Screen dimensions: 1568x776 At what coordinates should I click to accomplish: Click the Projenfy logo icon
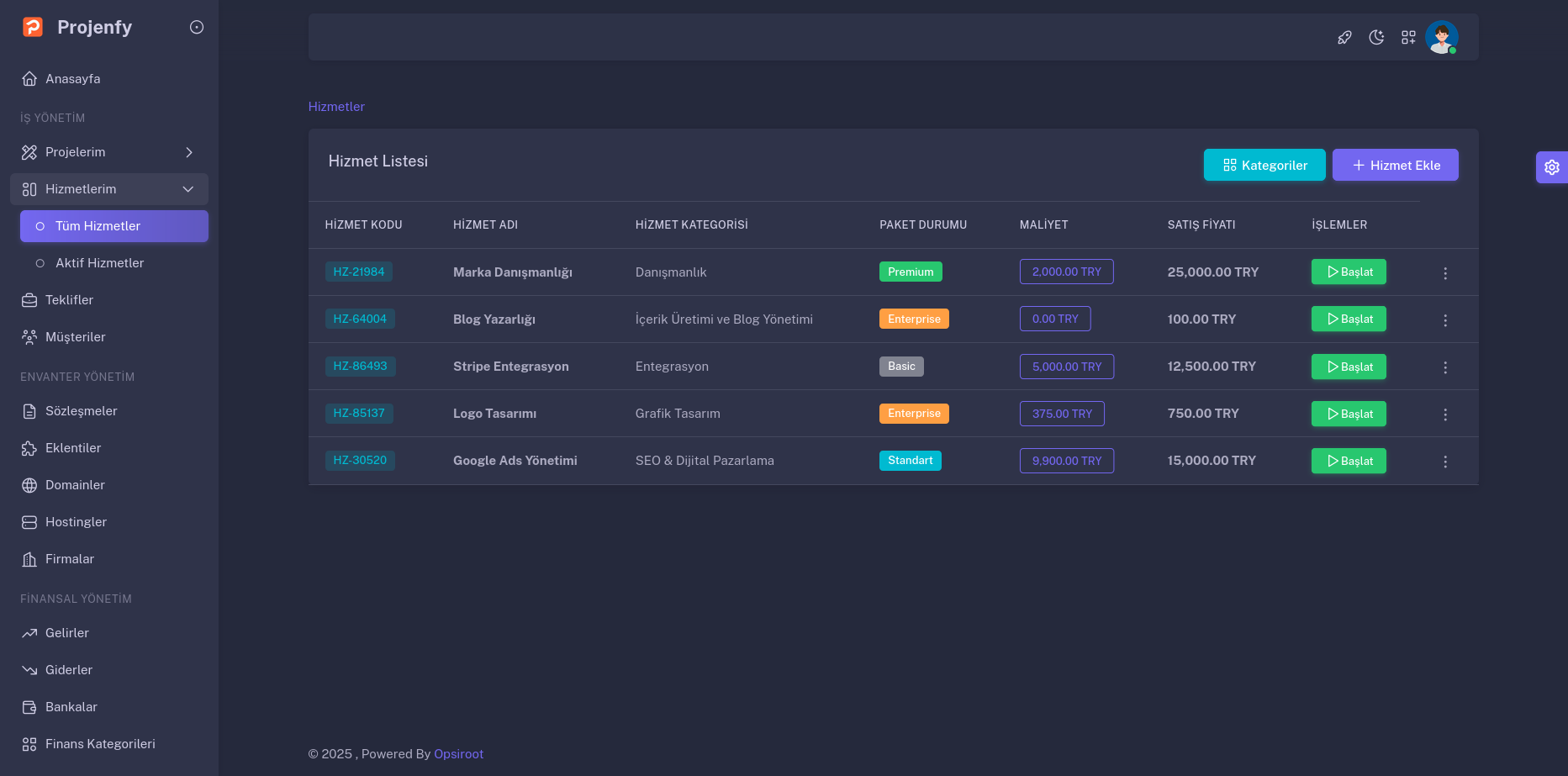[x=33, y=27]
